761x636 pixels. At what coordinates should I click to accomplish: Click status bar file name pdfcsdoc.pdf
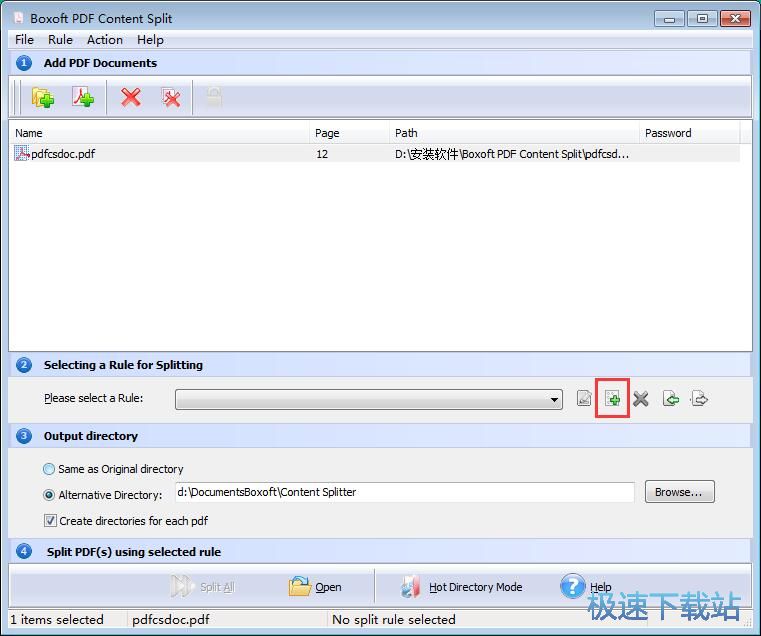pos(171,619)
